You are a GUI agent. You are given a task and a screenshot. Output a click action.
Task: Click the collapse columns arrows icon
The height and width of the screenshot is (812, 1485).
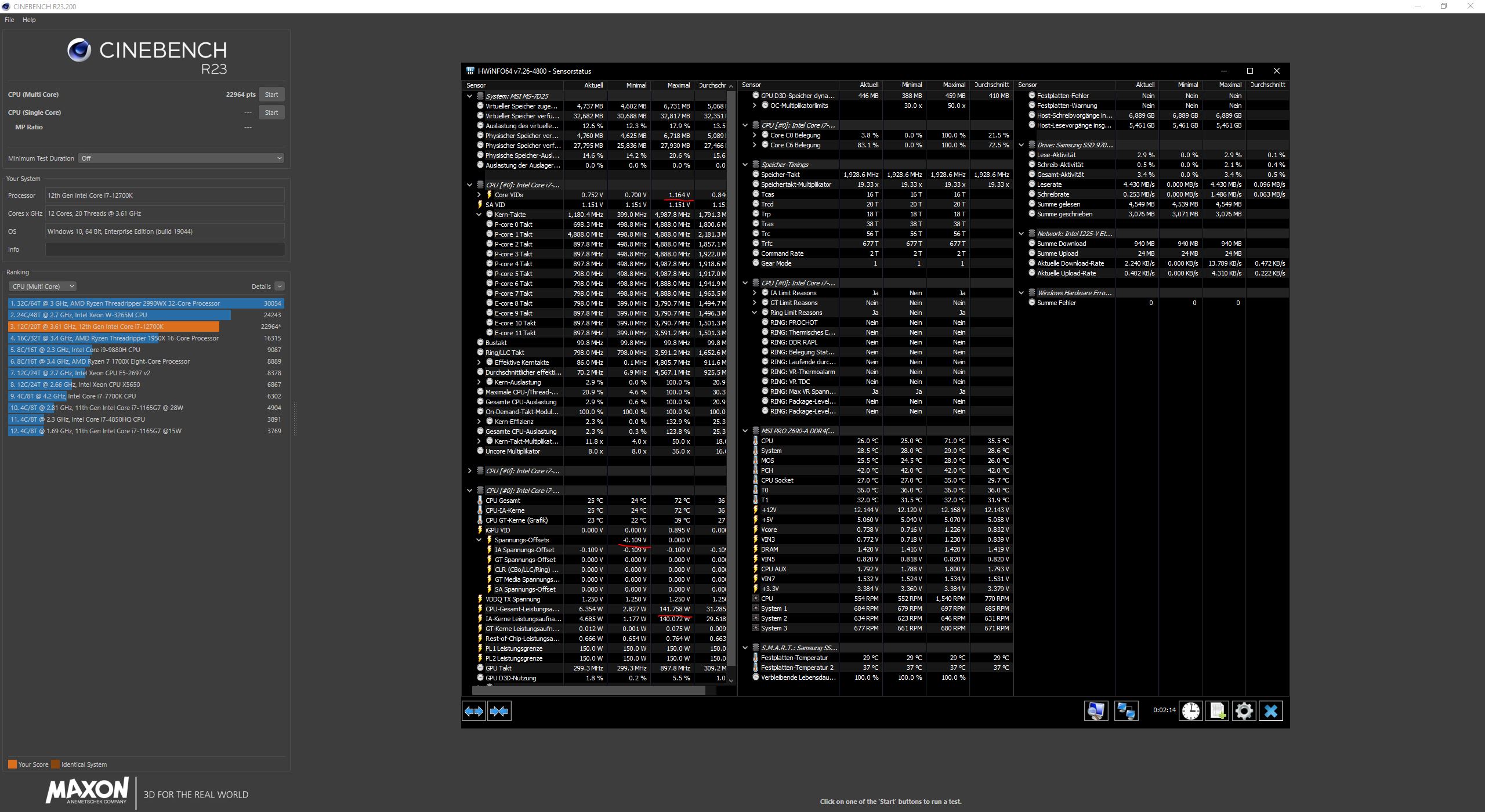[x=499, y=711]
